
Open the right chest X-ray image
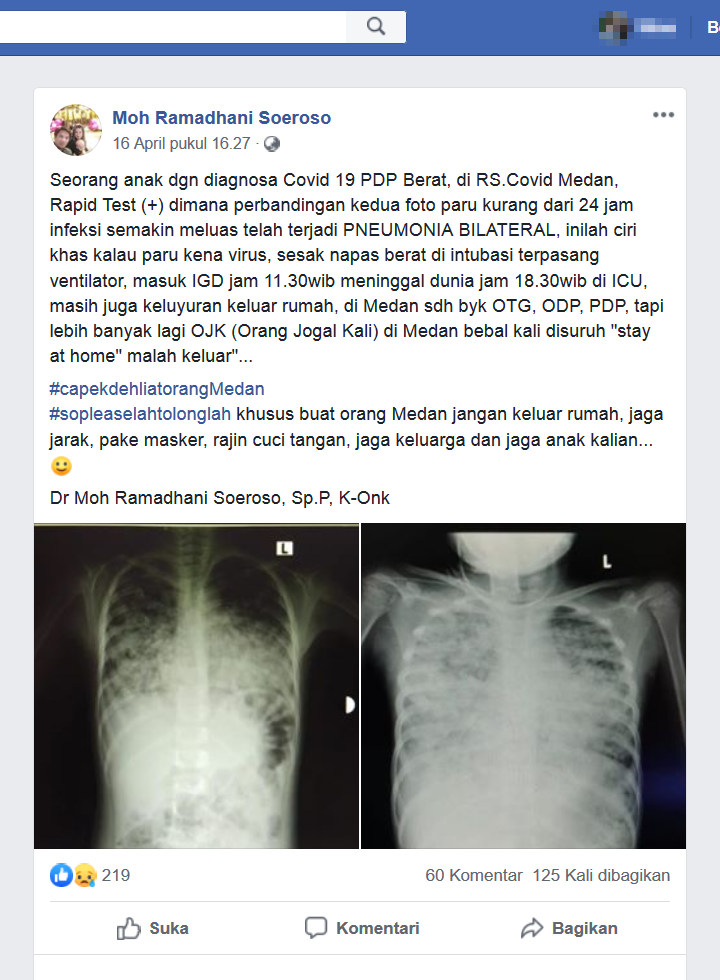point(524,686)
